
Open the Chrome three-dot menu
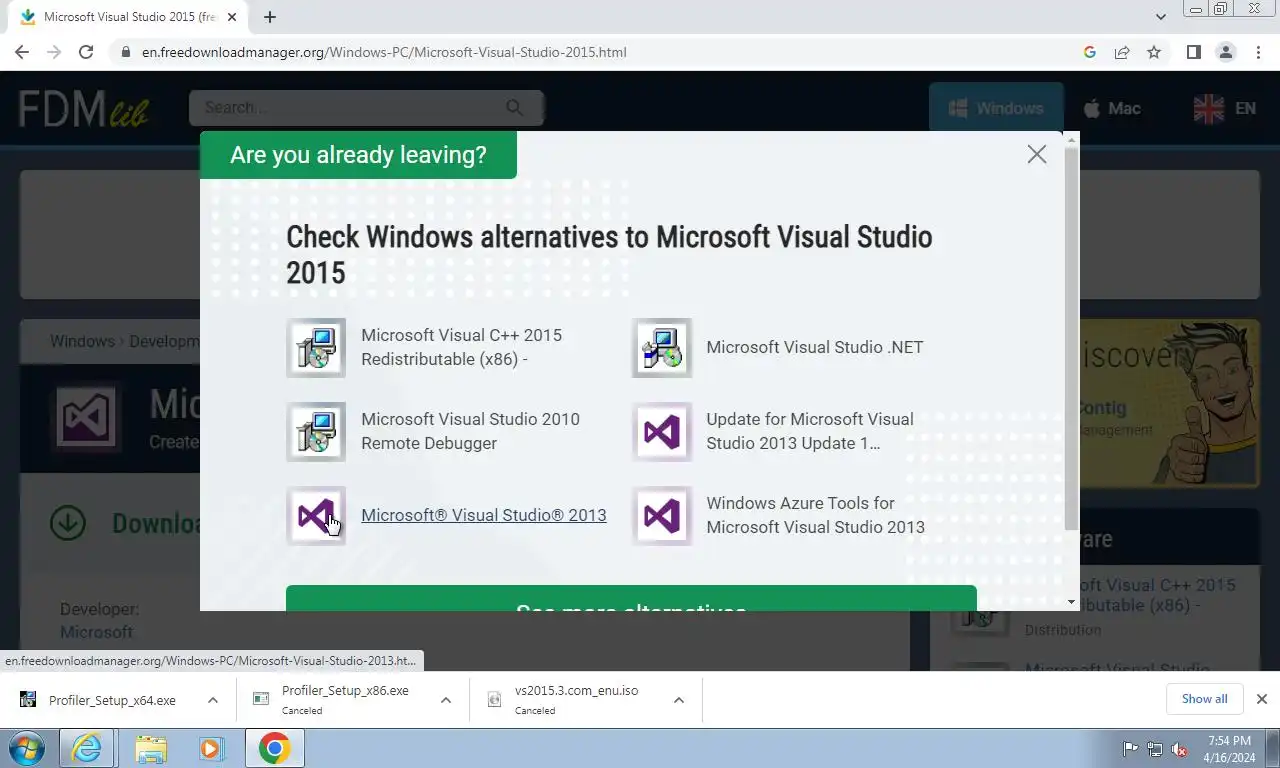coord(1258,52)
